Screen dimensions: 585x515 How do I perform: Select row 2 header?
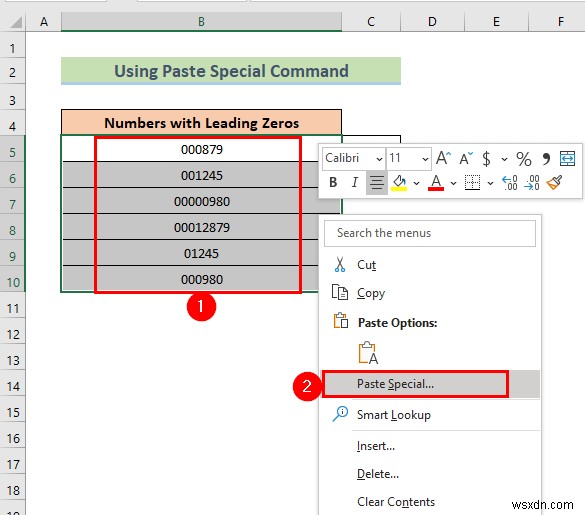(13, 72)
